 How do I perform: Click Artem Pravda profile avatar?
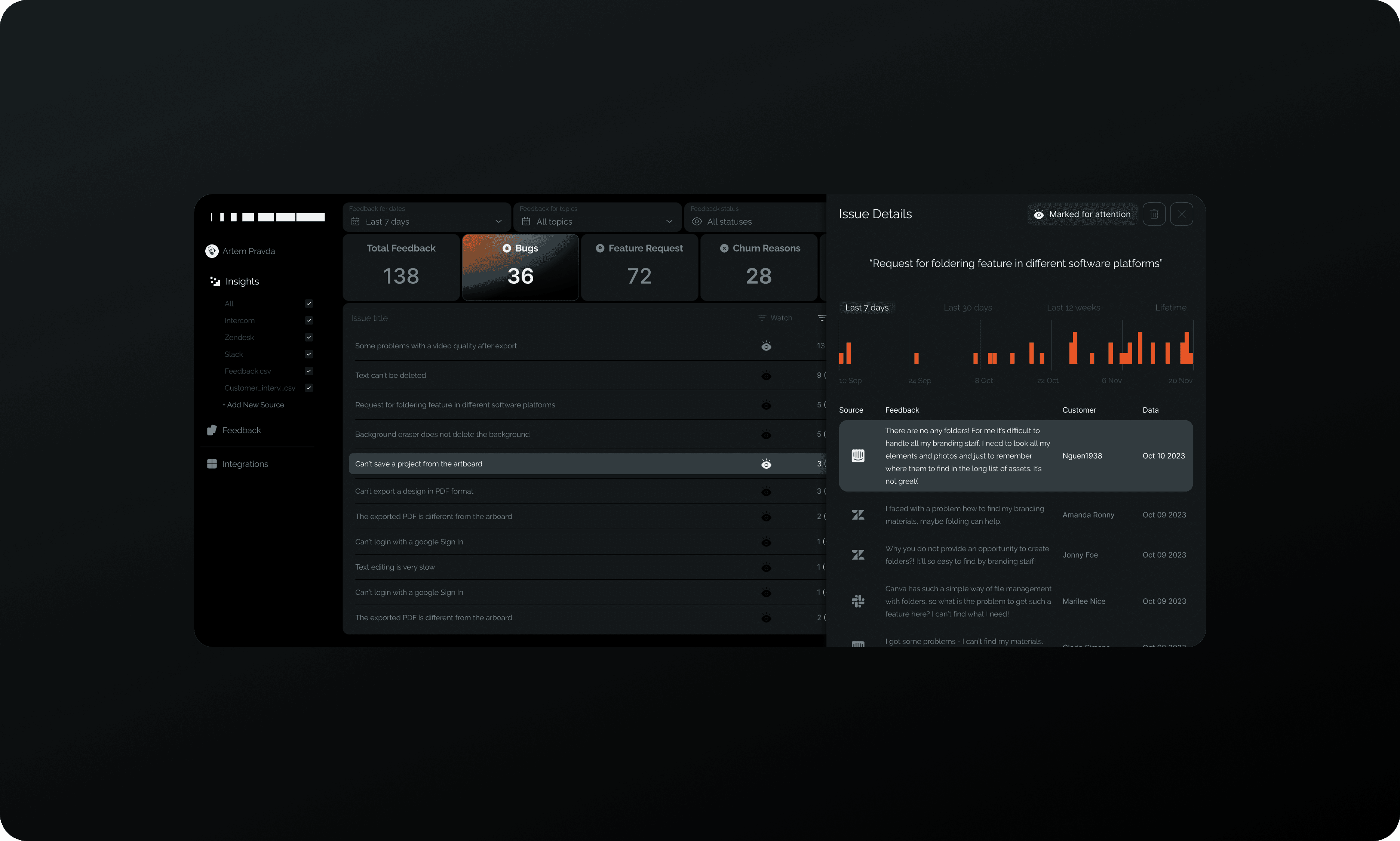212,251
